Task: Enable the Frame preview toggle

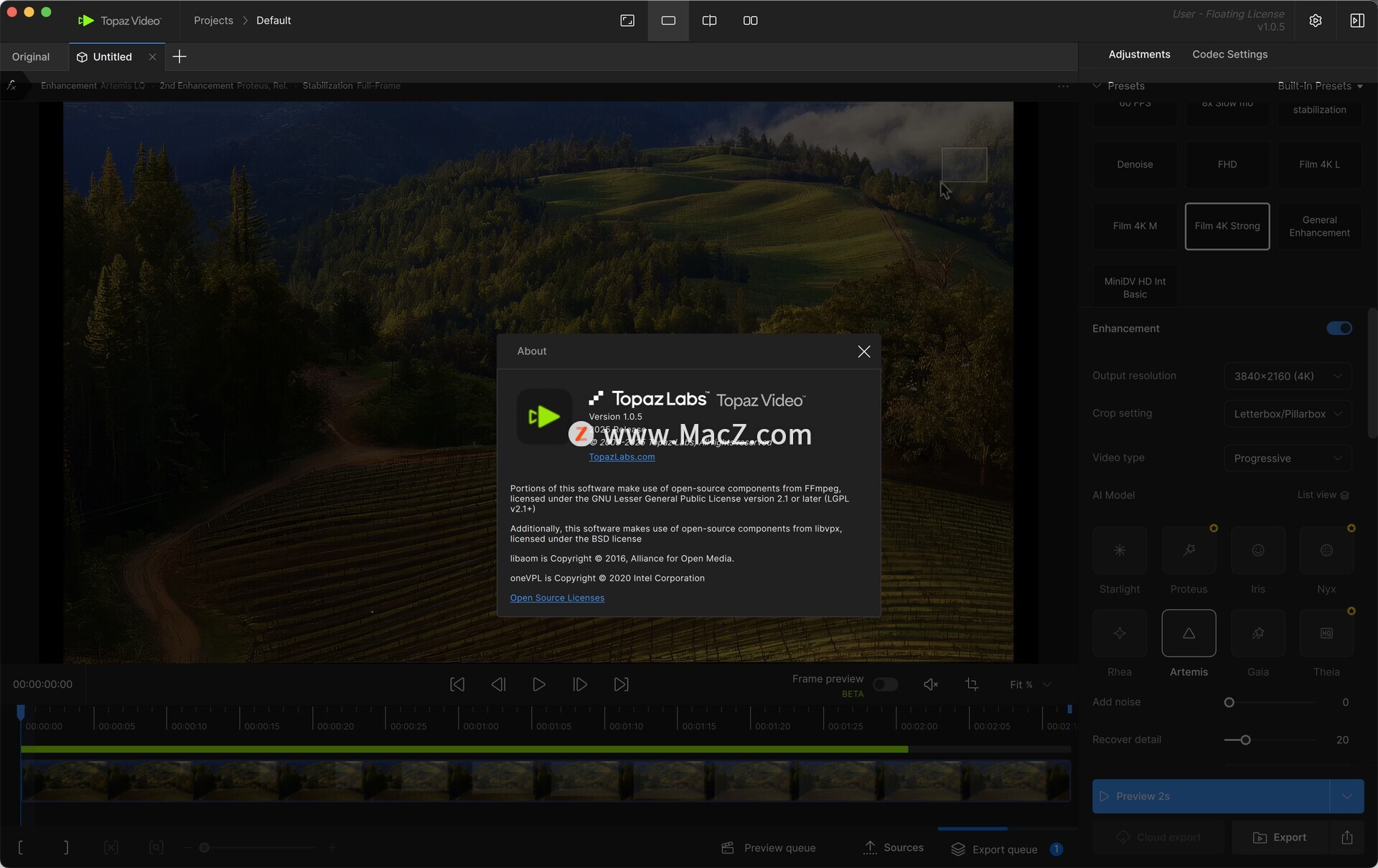Action: point(885,684)
